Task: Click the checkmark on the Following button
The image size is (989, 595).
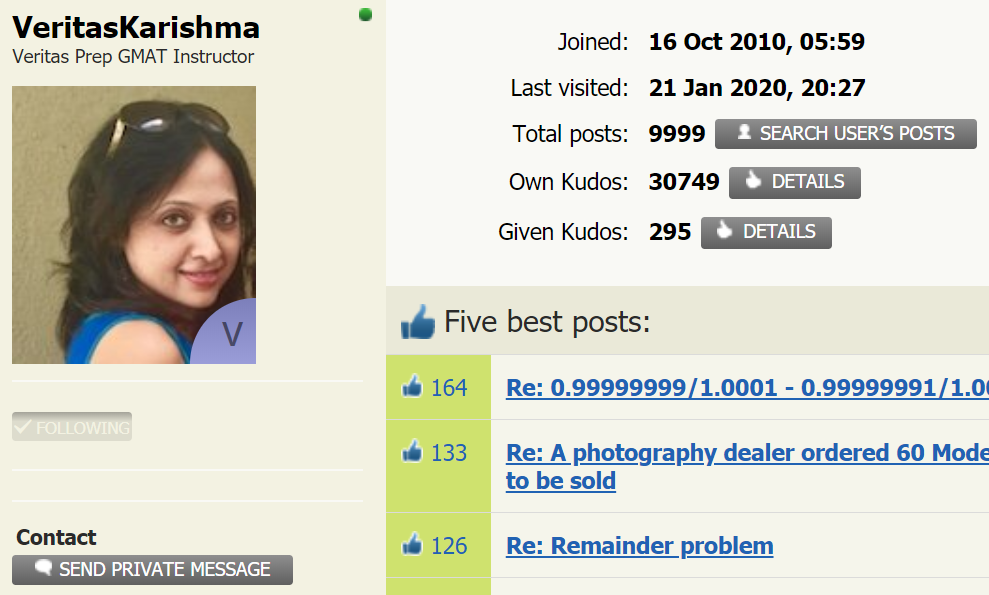Action: (23, 427)
